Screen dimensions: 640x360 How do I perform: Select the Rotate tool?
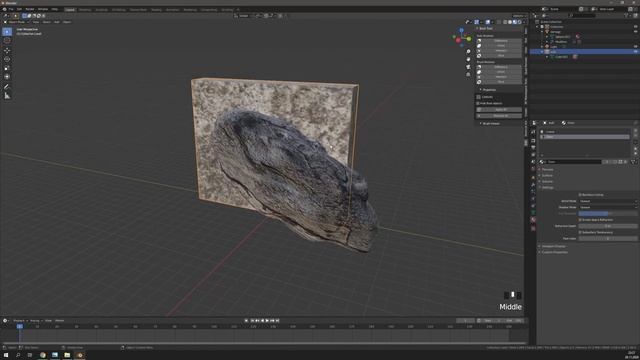(x=7, y=59)
